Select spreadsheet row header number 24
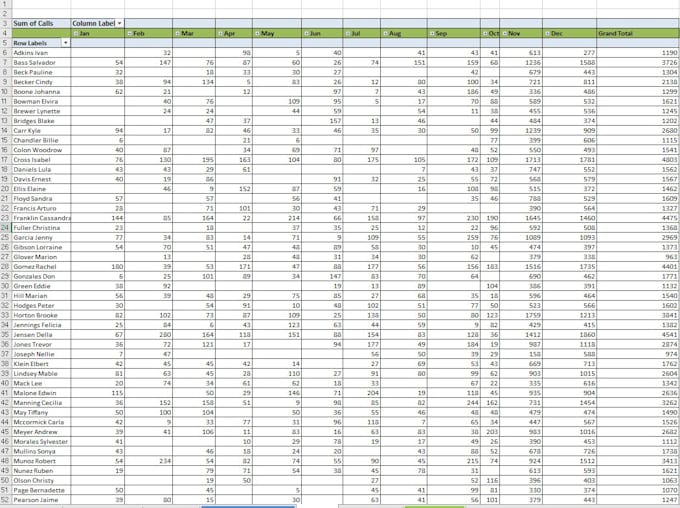This screenshot has height=508, width=680. pyautogui.click(x=5, y=227)
